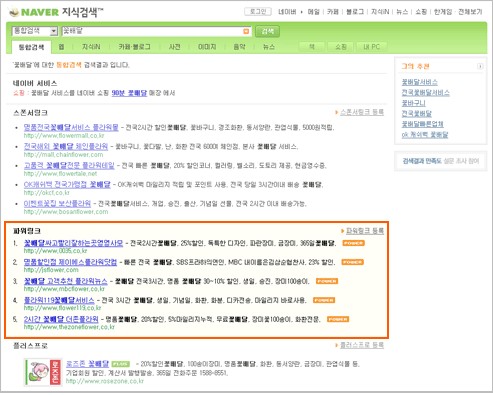
Task: Open the OK캐쉬백 전국가맹점 꽃배달 link
Action: [67, 184]
